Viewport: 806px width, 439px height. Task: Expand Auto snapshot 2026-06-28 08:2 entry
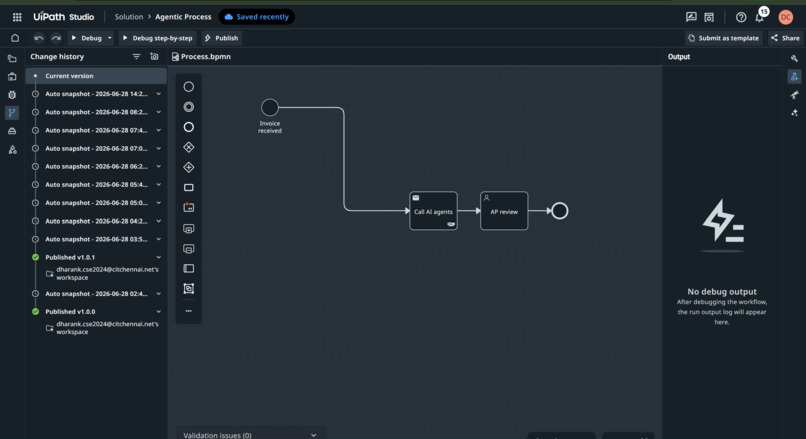(158, 112)
